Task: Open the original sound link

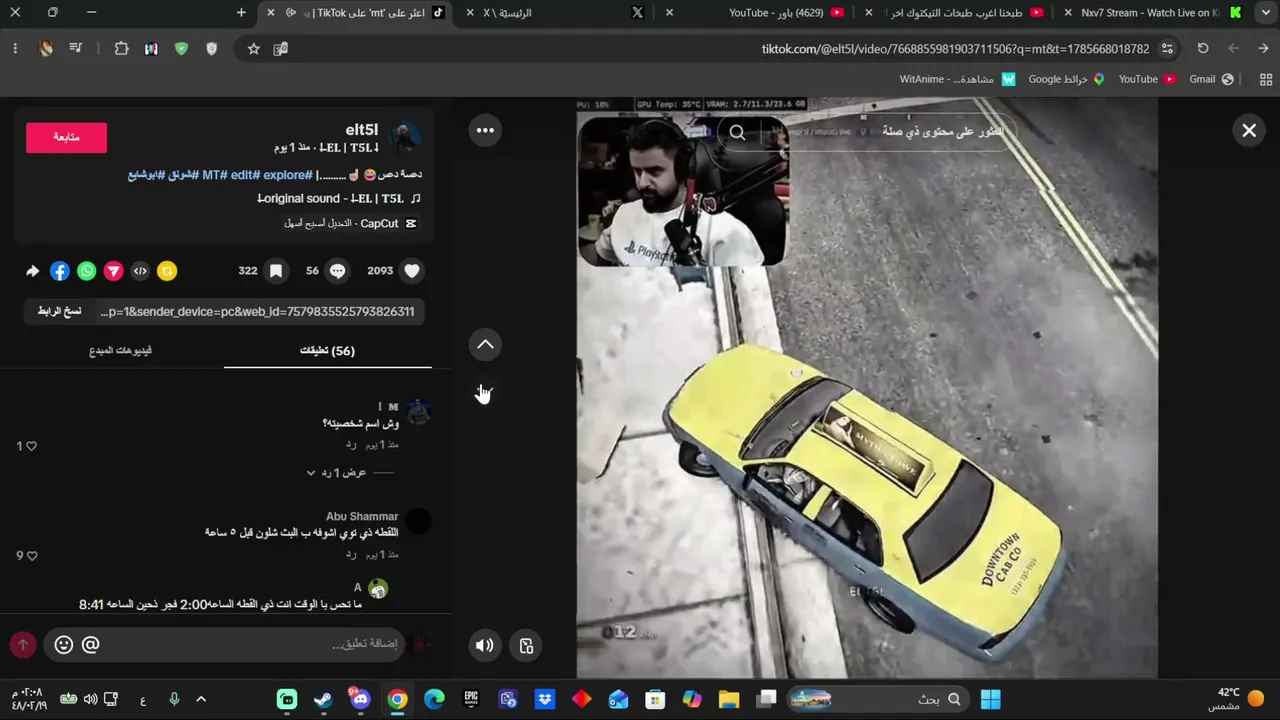Action: (x=339, y=199)
